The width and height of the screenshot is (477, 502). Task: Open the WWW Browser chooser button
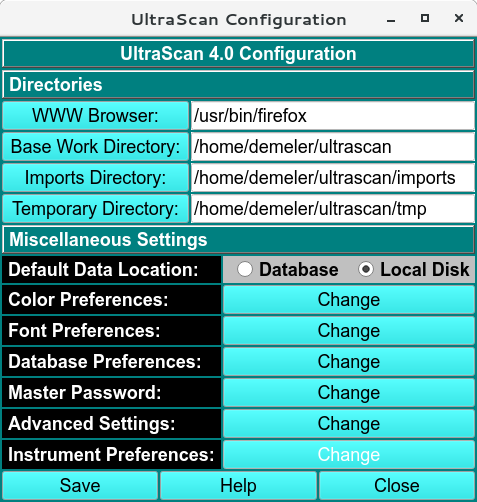[95, 116]
